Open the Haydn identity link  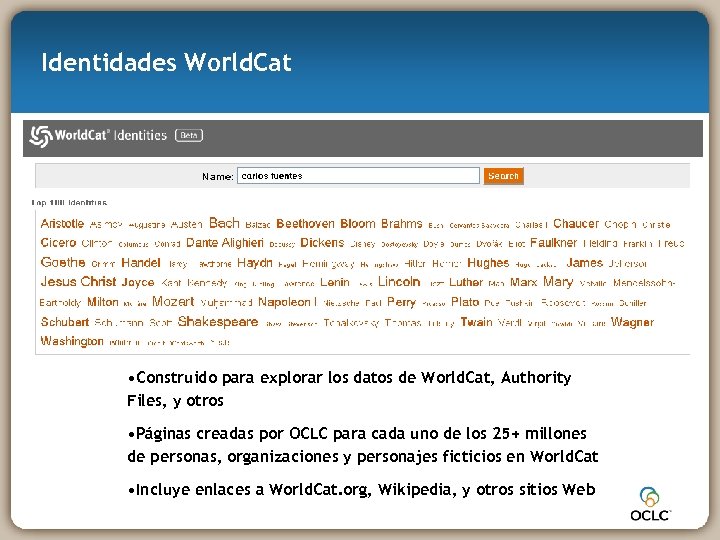coord(255,263)
